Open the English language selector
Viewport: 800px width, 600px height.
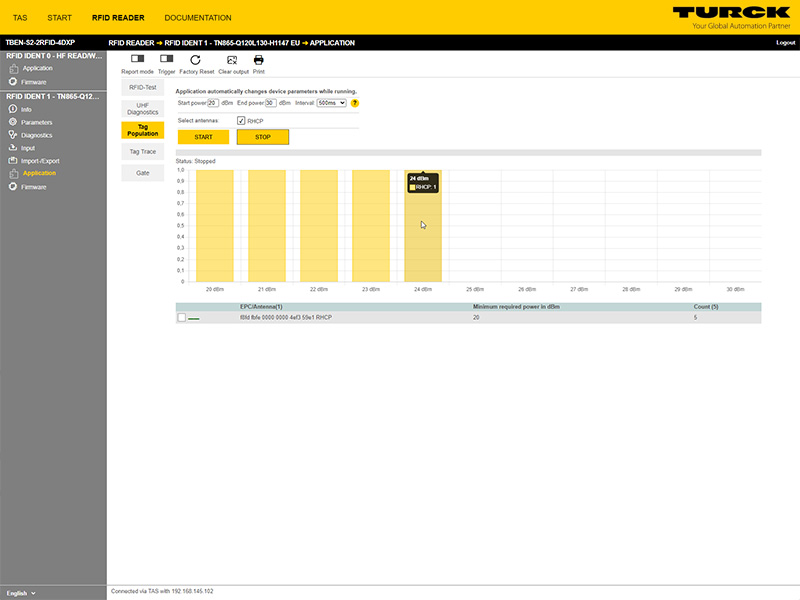[20, 593]
